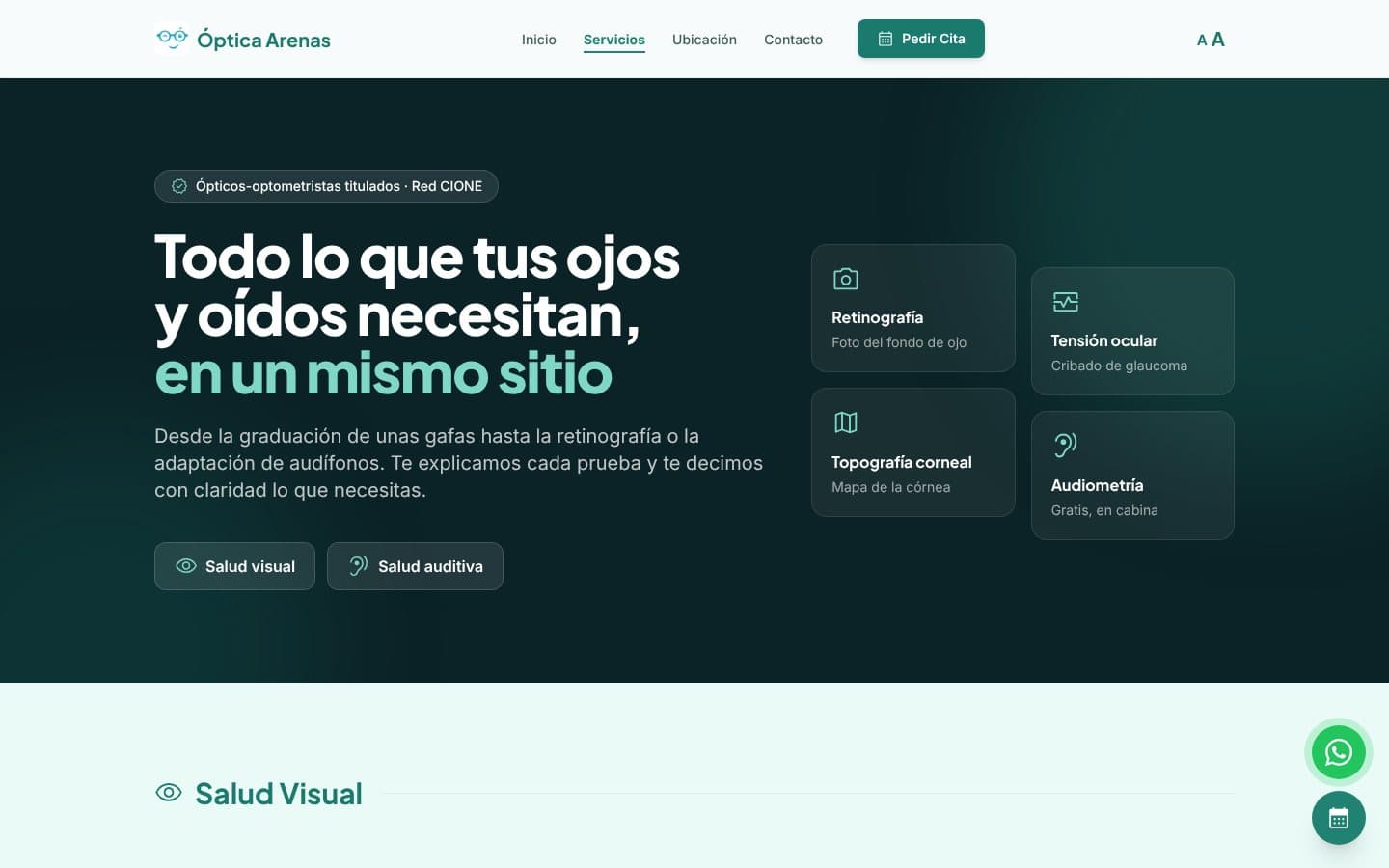
Task: Select the Audiometría card title
Action: tap(1097, 485)
